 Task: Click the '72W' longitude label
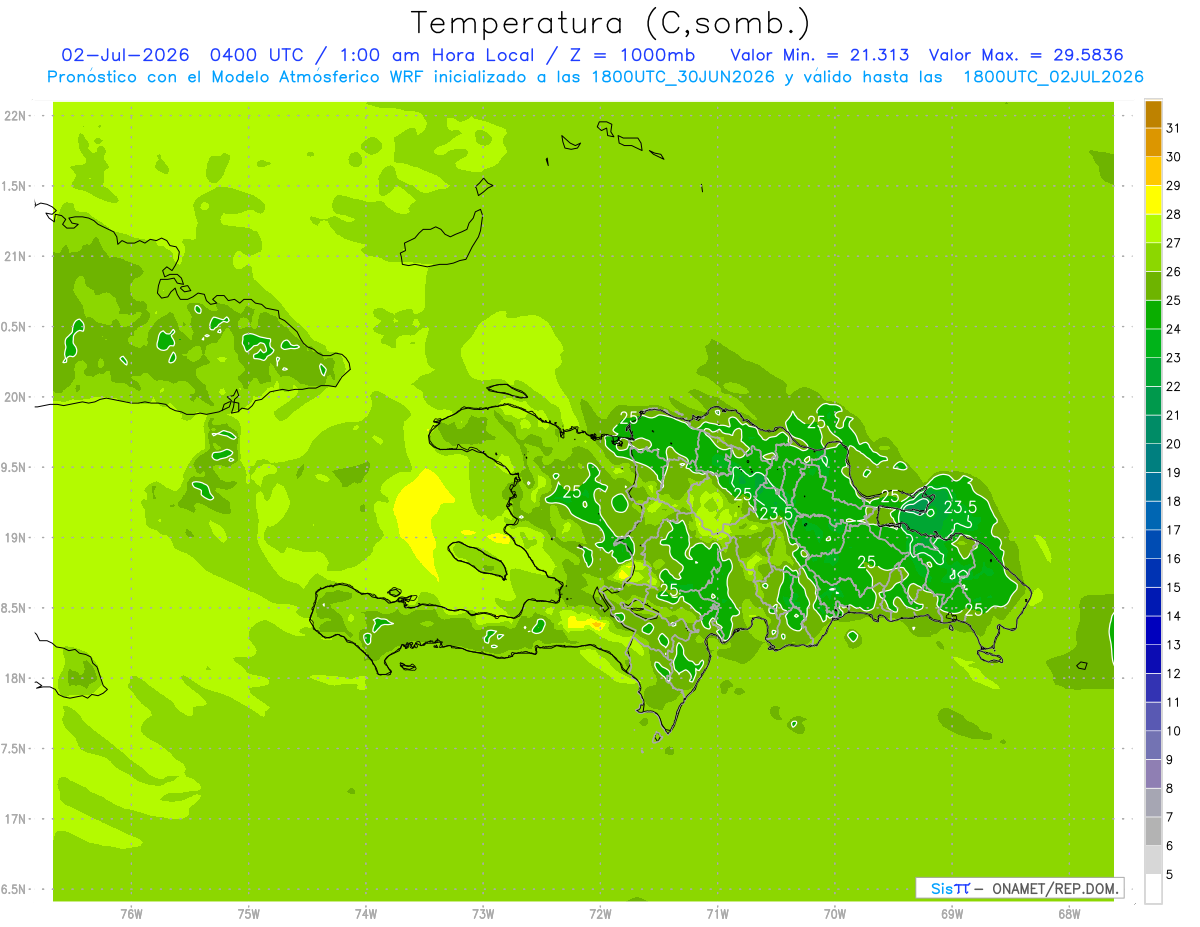pos(600,914)
